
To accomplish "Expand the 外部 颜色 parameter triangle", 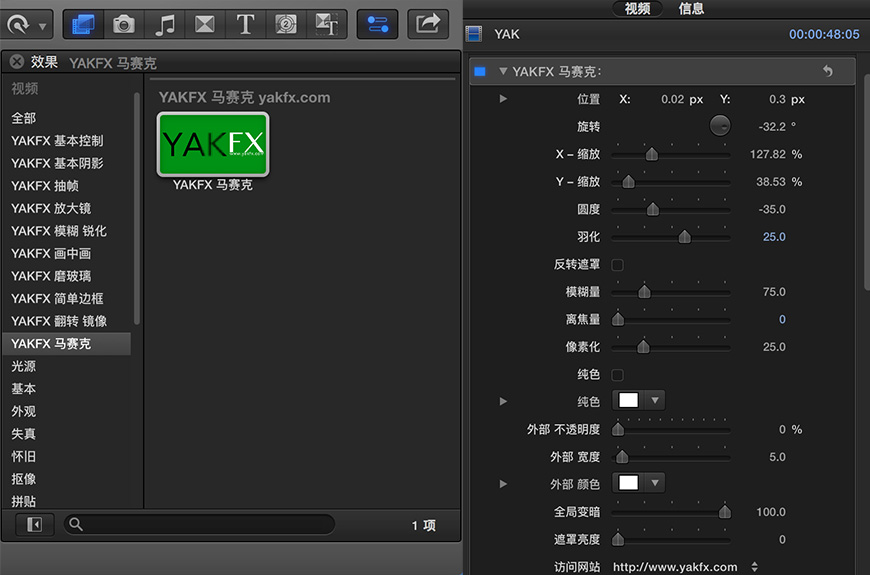I will tap(503, 483).
